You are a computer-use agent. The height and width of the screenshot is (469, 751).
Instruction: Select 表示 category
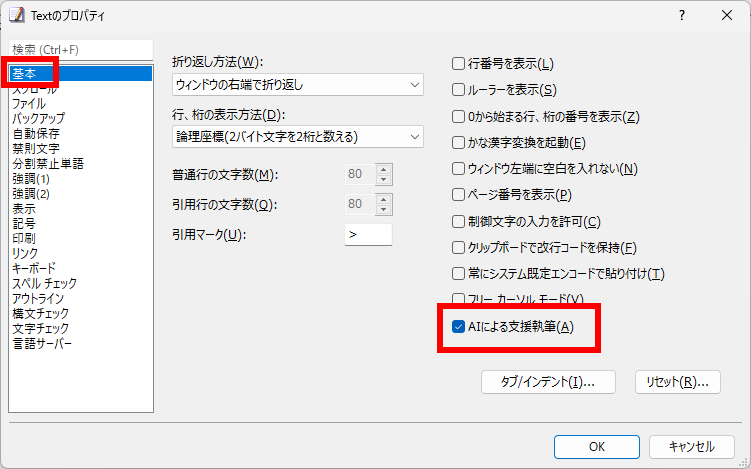pos(80,209)
